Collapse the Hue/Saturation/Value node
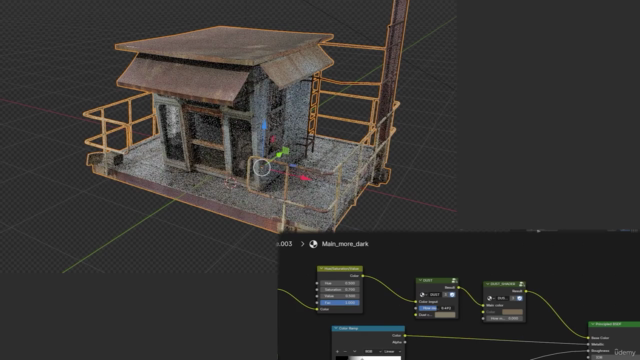This screenshot has width=640, height=360. click(321, 269)
